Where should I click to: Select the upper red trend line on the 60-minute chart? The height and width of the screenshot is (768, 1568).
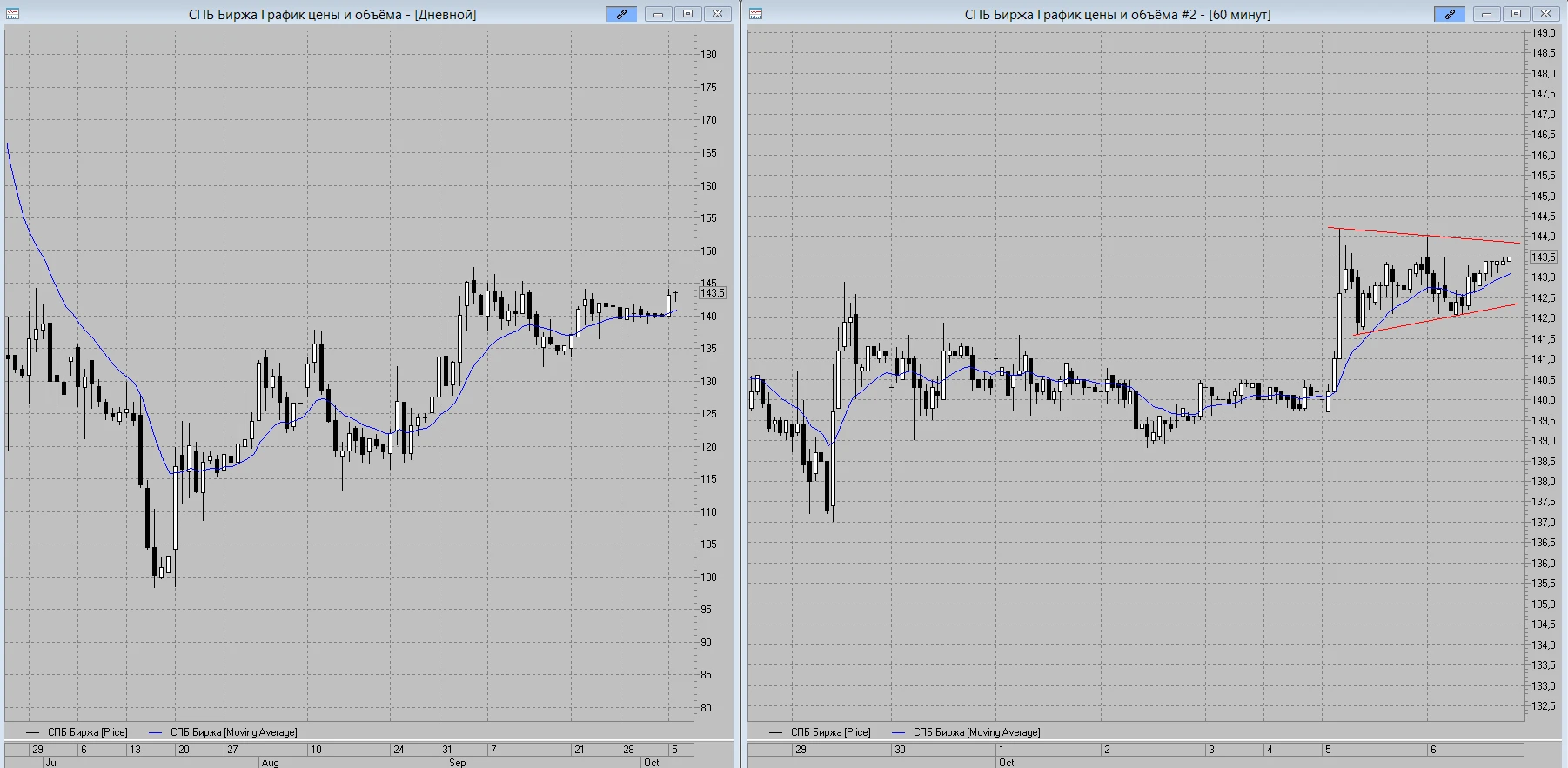[1424, 235]
